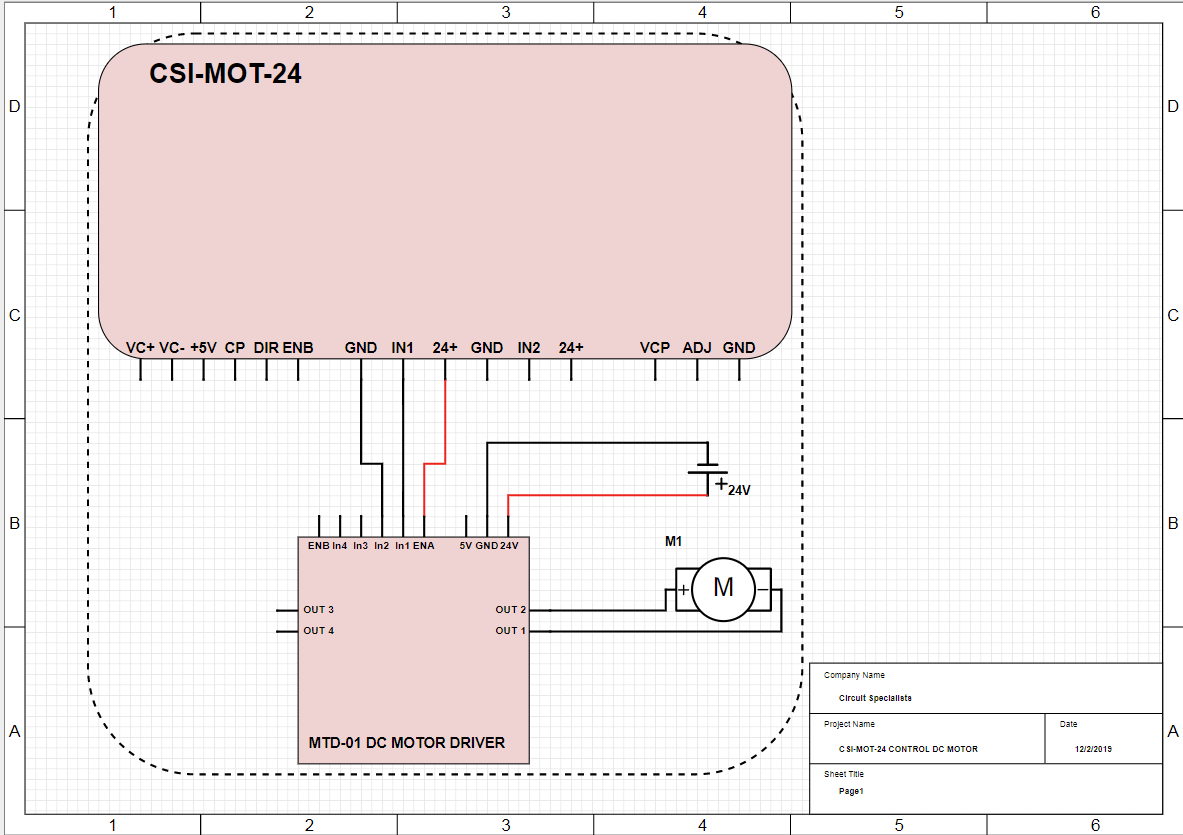Click the Project Name field label
The height and width of the screenshot is (835, 1183).
pos(850,724)
